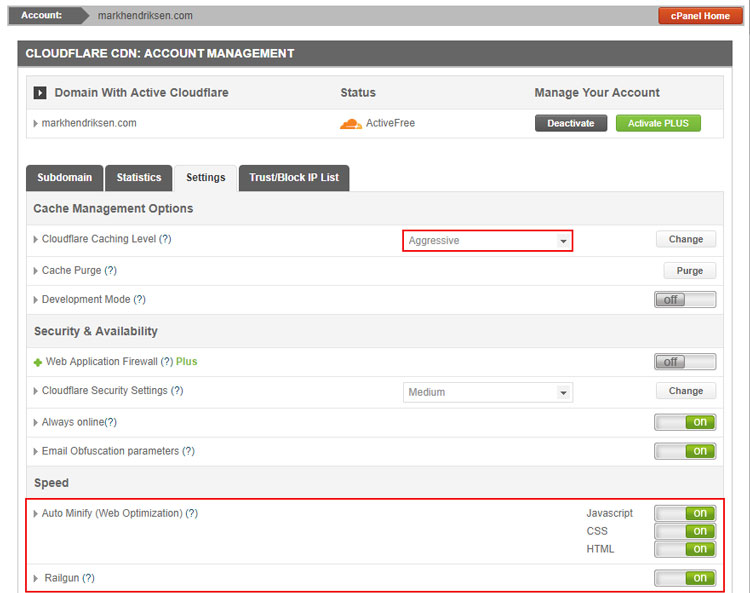This screenshot has width=750, height=593.
Task: Select the Settings tab
Action: (206, 178)
